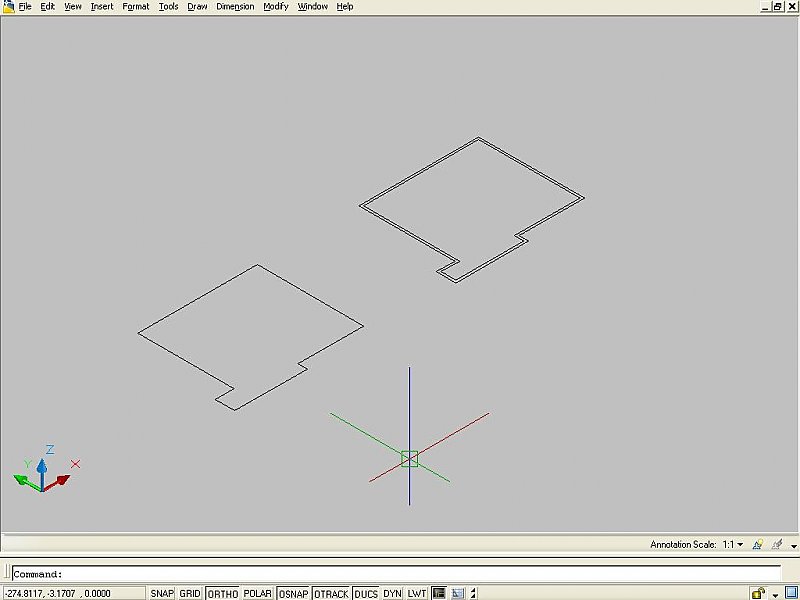The image size is (800, 600).
Task: Open the Help menu
Action: tap(345, 7)
